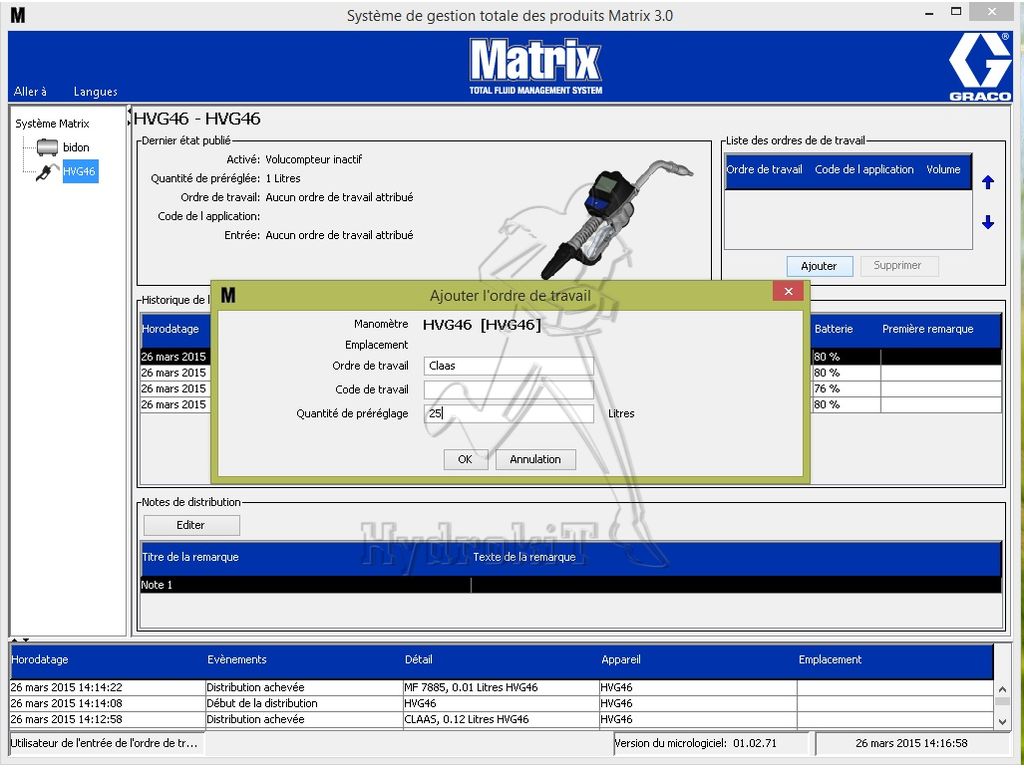This screenshot has height=768, width=1024.
Task: Click Editer in Notes de distribution
Action: coord(191,524)
